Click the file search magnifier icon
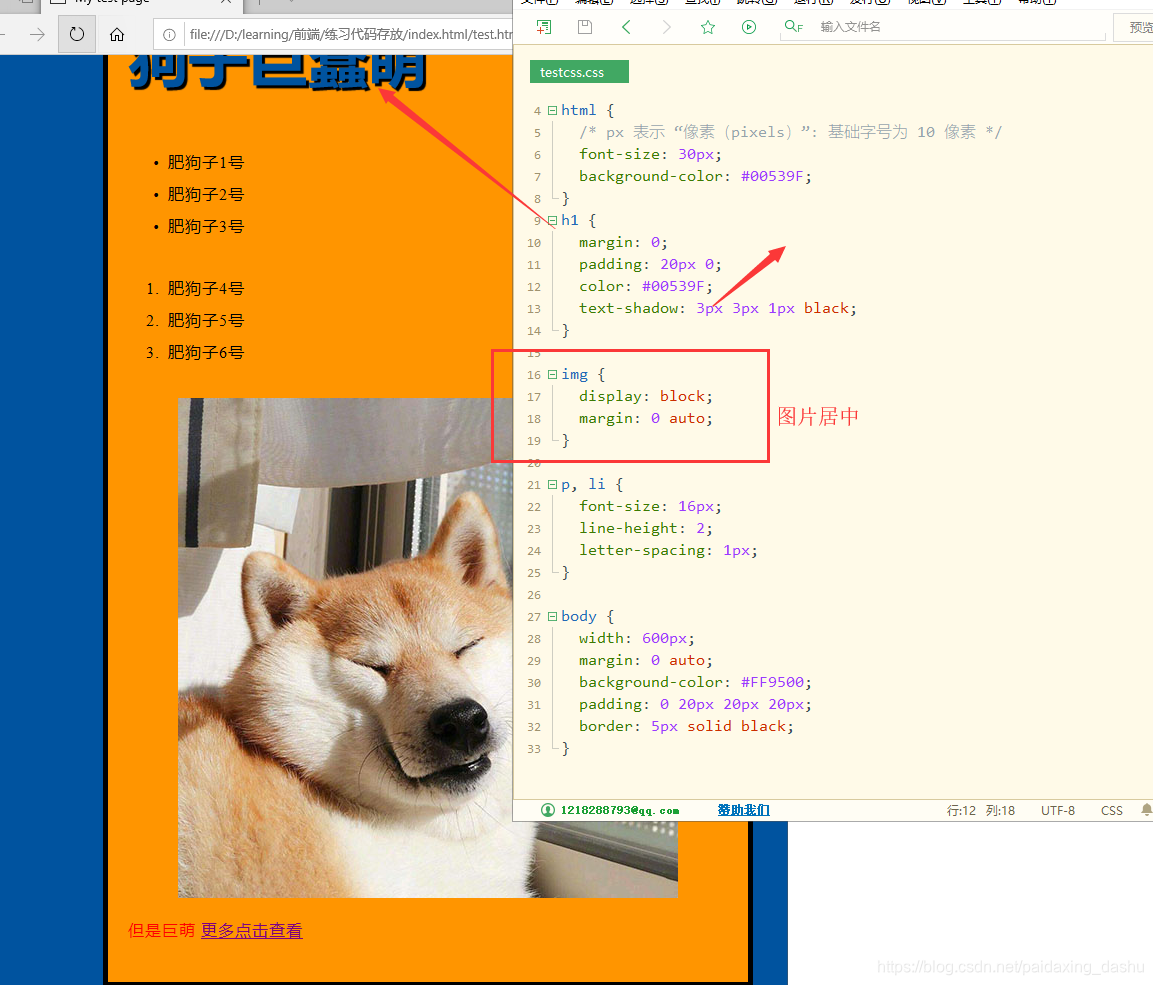Screen dimensions: 1153x985 (x=793, y=27)
